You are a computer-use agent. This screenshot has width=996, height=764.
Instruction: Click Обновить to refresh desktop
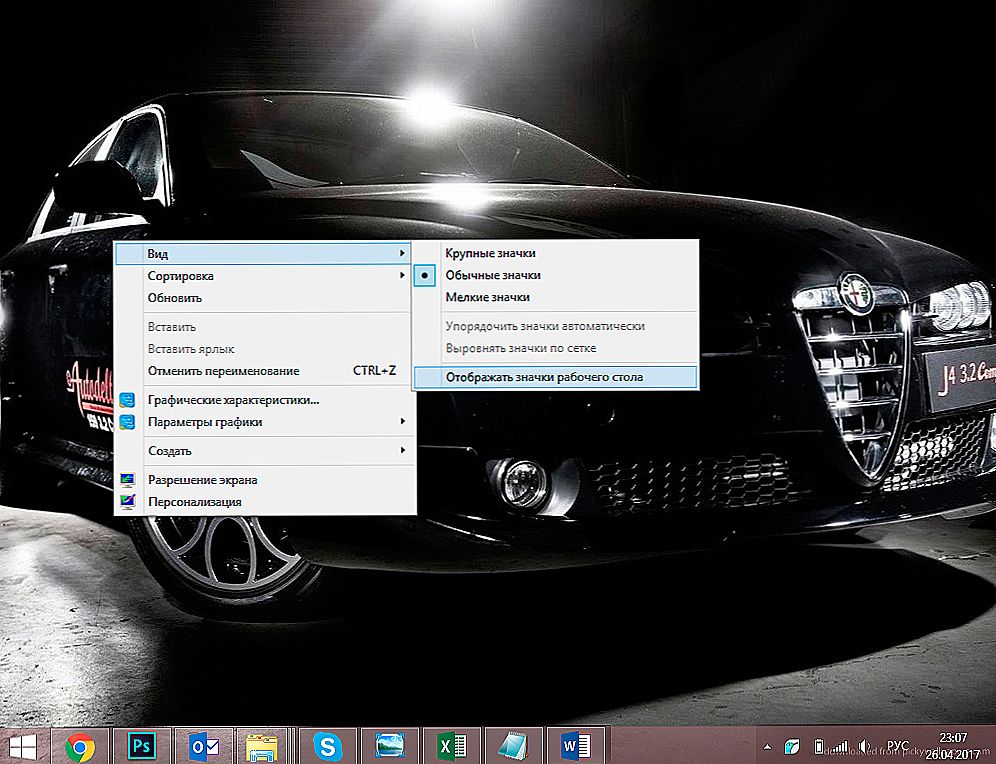coord(264,298)
